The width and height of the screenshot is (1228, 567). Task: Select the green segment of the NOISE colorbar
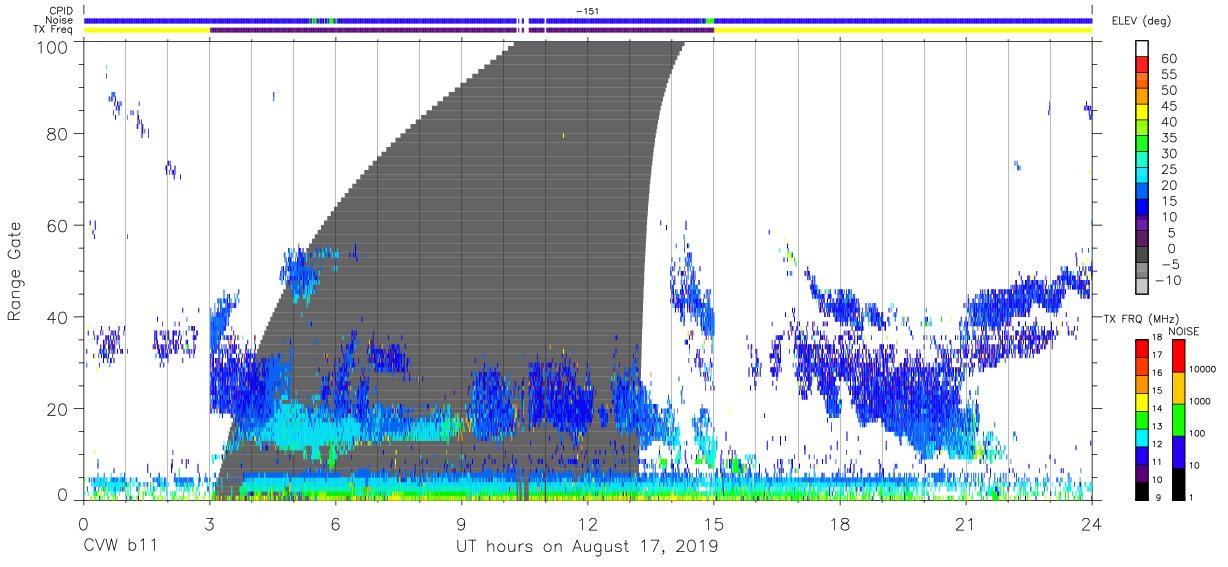[x=1177, y=420]
